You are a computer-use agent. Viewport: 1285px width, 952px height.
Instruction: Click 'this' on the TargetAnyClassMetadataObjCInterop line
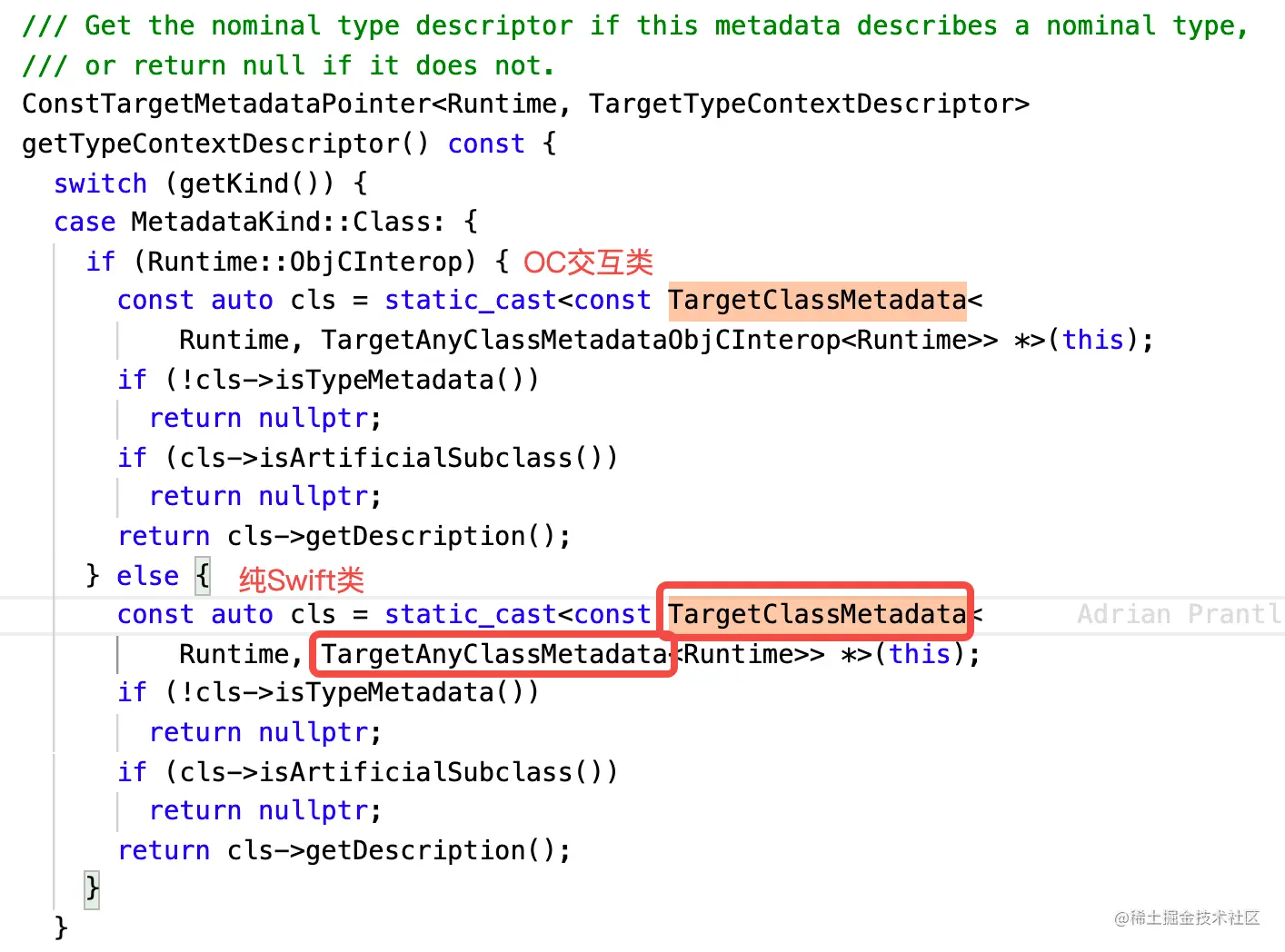pyautogui.click(x=1093, y=340)
